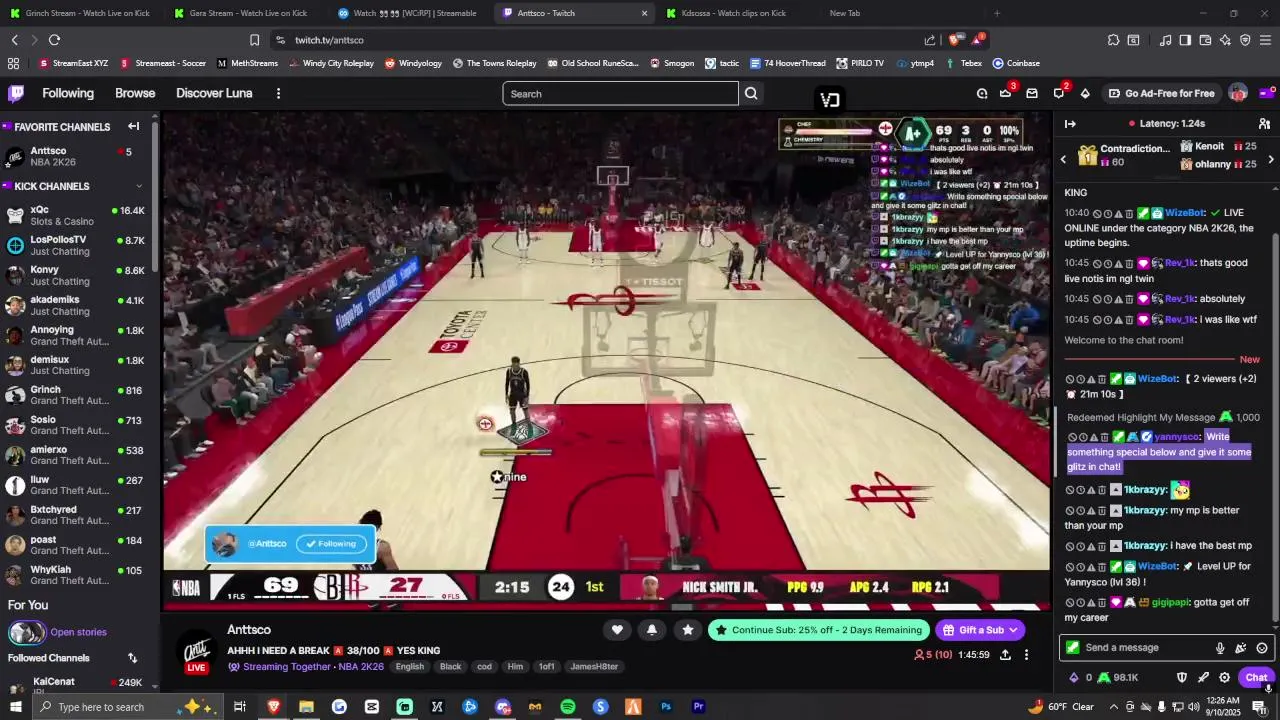Screen dimensions: 1280x720
Task: Open the chat emote picker smiley
Action: point(1262,648)
